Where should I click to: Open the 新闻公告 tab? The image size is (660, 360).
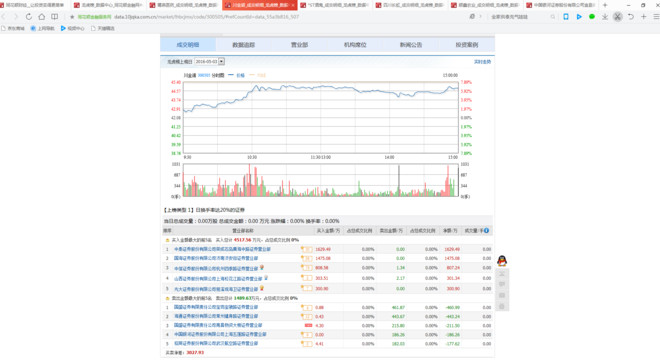pos(411,45)
